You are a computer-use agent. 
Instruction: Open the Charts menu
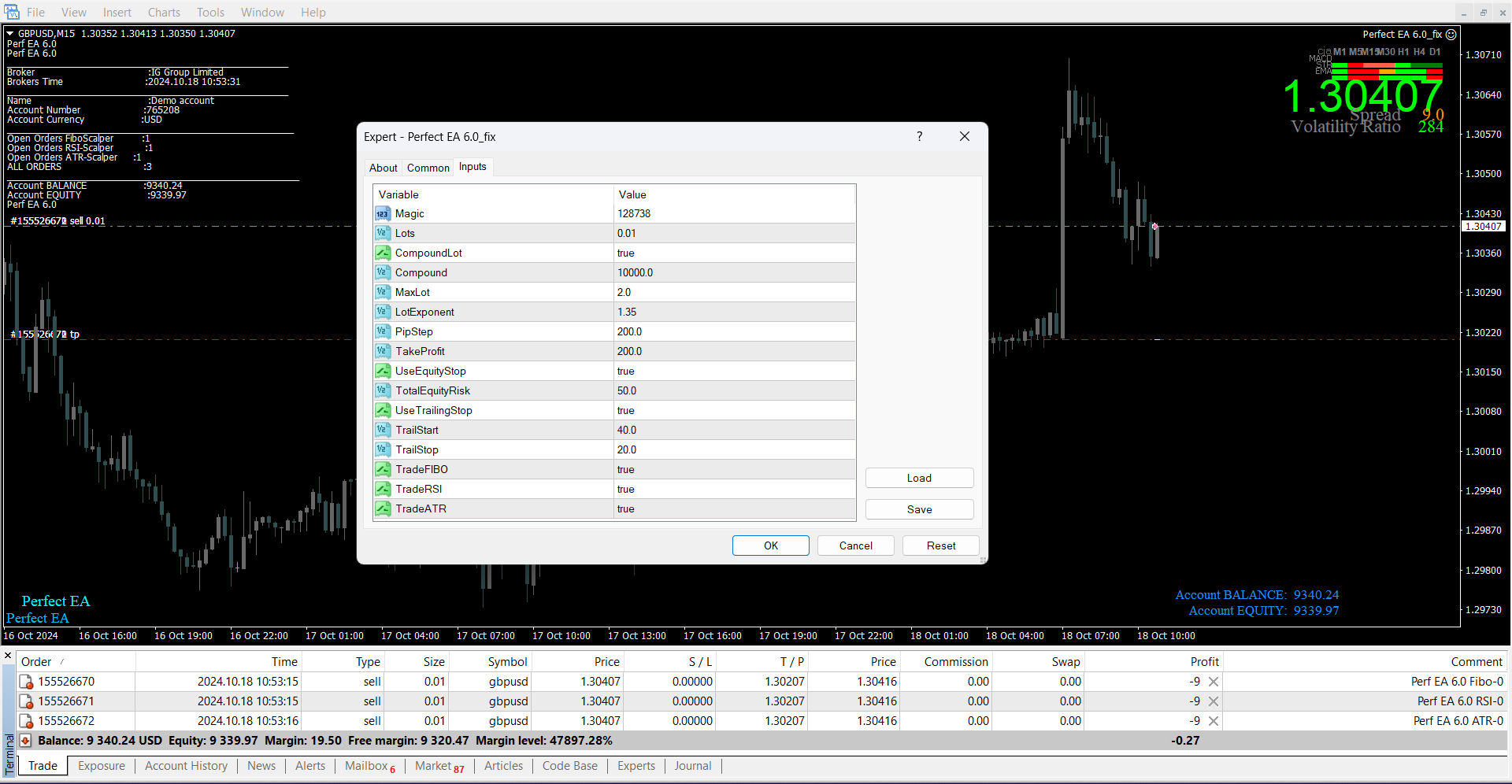point(164,13)
